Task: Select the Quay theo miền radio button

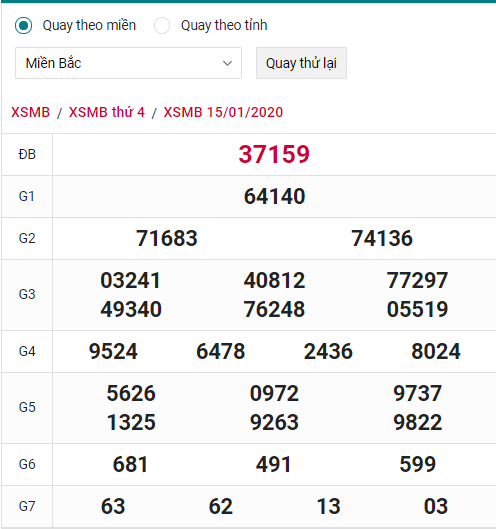Action: (24, 26)
